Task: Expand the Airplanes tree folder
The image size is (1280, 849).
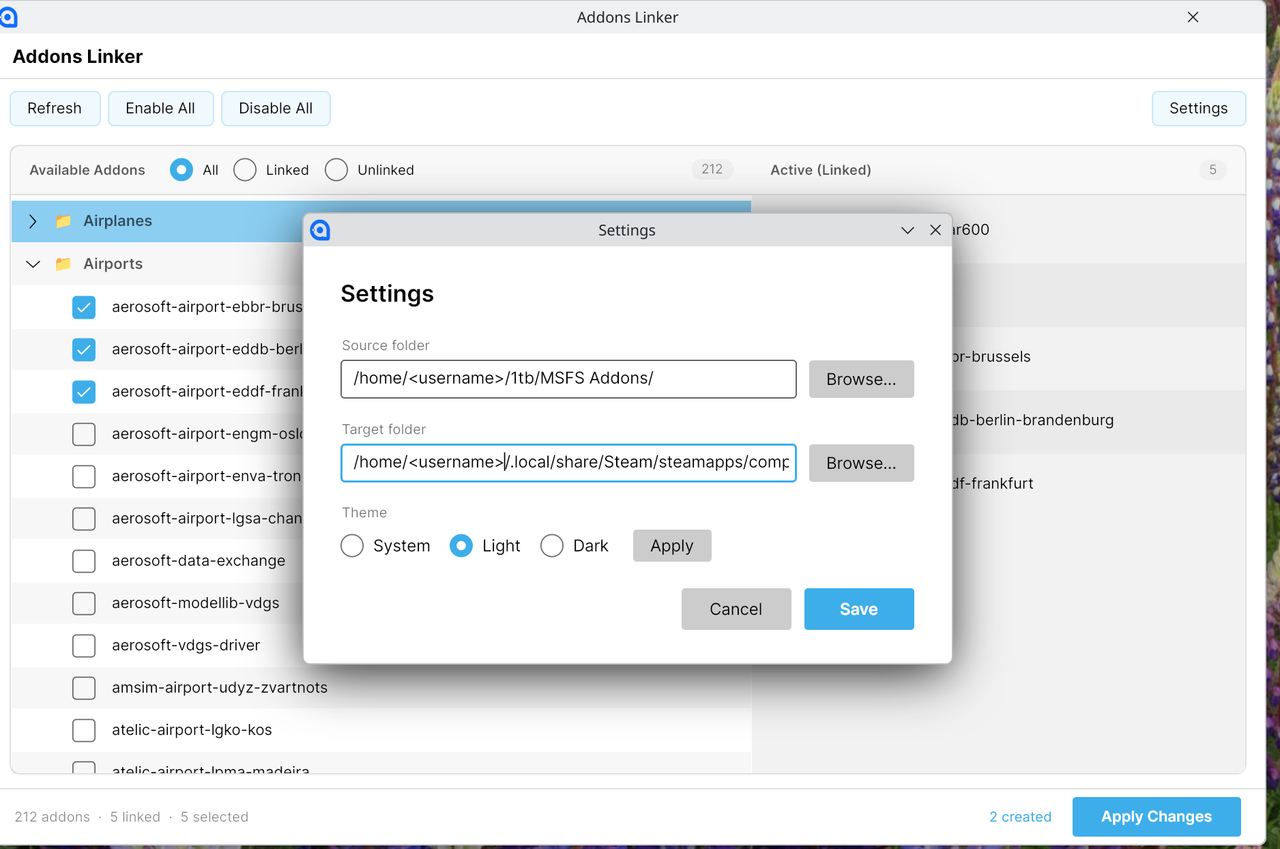Action: click(x=33, y=221)
